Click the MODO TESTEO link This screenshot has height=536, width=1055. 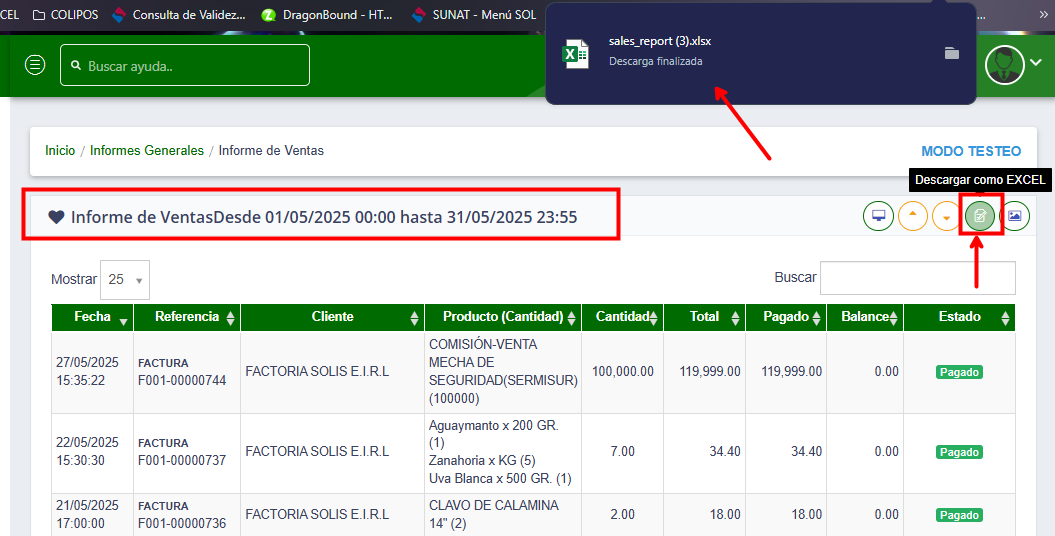pyautogui.click(x=971, y=151)
